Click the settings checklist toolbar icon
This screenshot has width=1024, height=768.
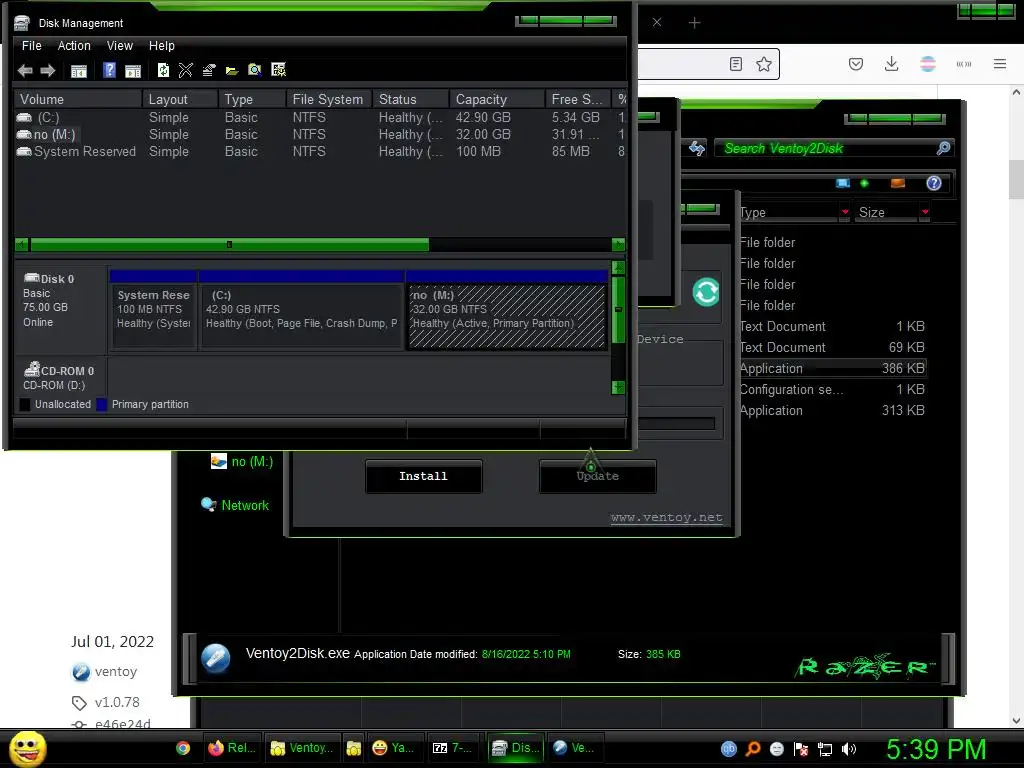[278, 70]
